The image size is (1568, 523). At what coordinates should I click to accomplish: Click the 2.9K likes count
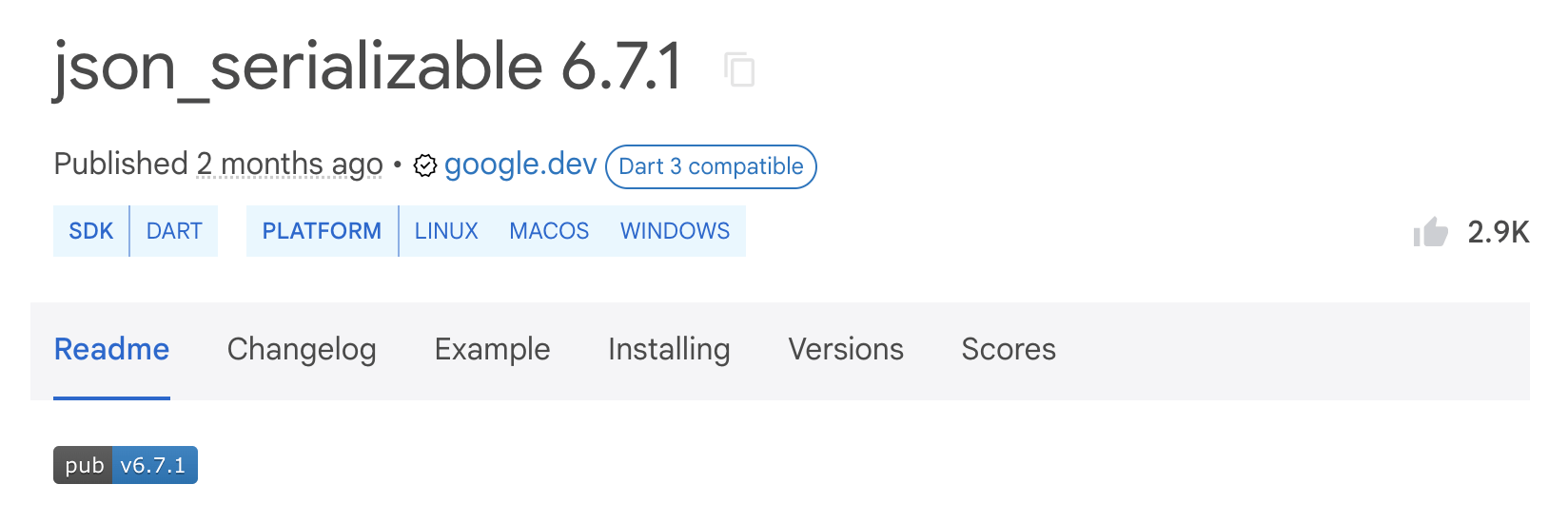click(x=1498, y=232)
